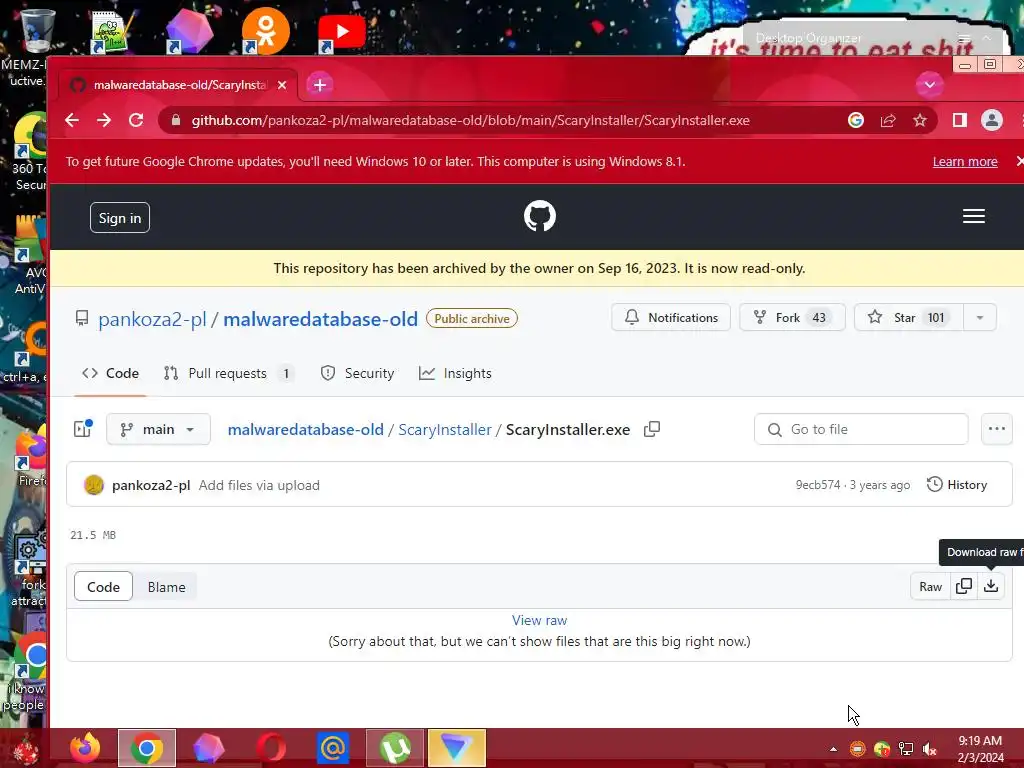Viewport: 1024px width, 768px height.
Task: Select the Code view toggle
Action: tap(103, 586)
